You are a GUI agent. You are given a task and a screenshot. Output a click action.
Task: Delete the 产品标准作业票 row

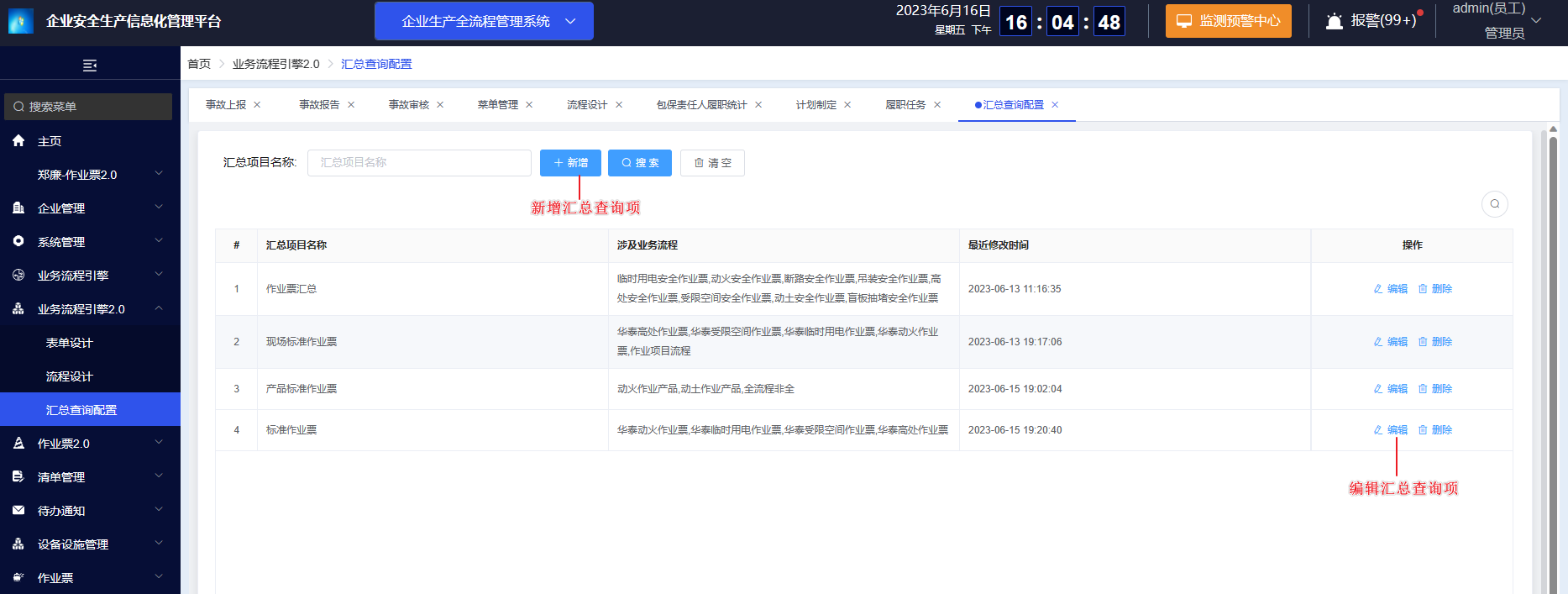tap(1435, 389)
